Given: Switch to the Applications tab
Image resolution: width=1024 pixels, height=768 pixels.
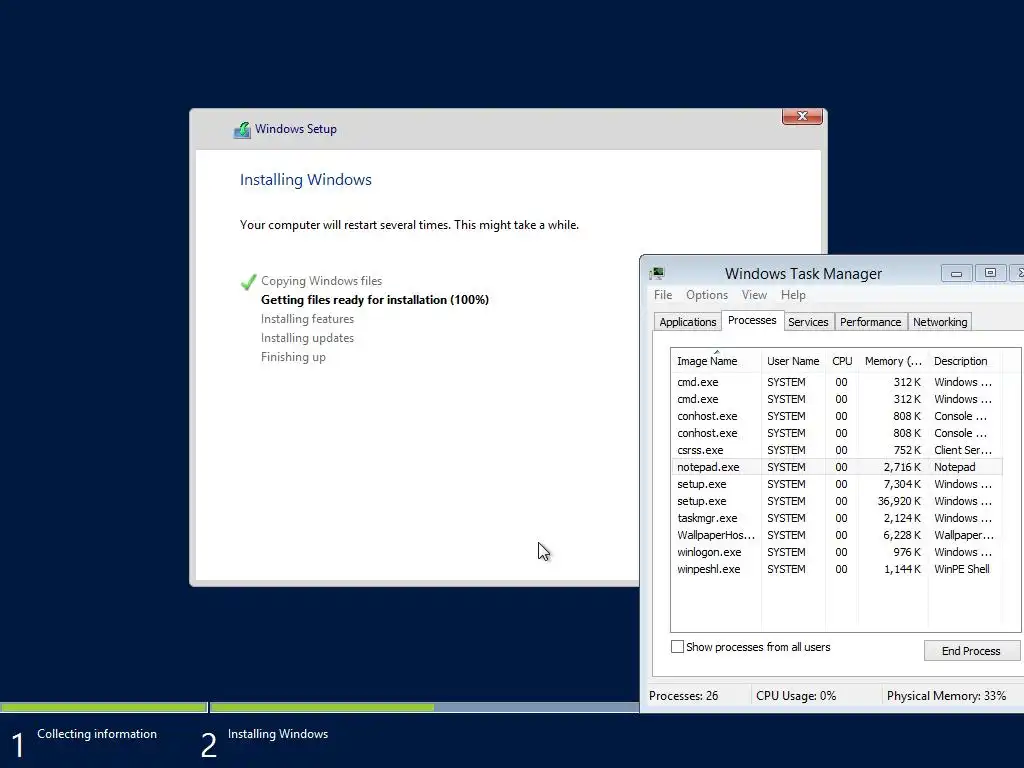Looking at the screenshot, I should pyautogui.click(x=688, y=322).
